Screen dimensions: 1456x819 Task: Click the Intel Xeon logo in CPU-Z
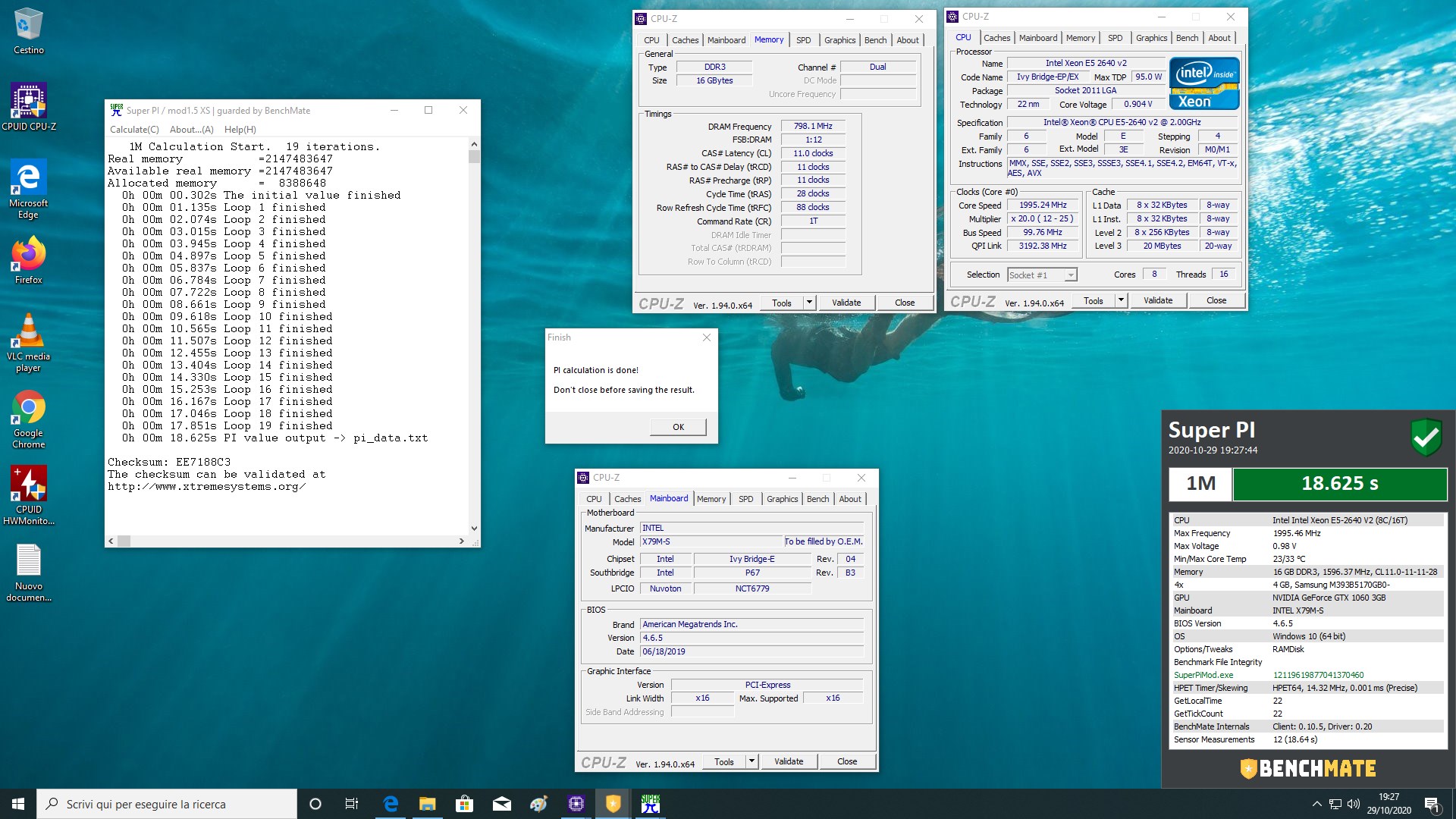coord(1204,83)
